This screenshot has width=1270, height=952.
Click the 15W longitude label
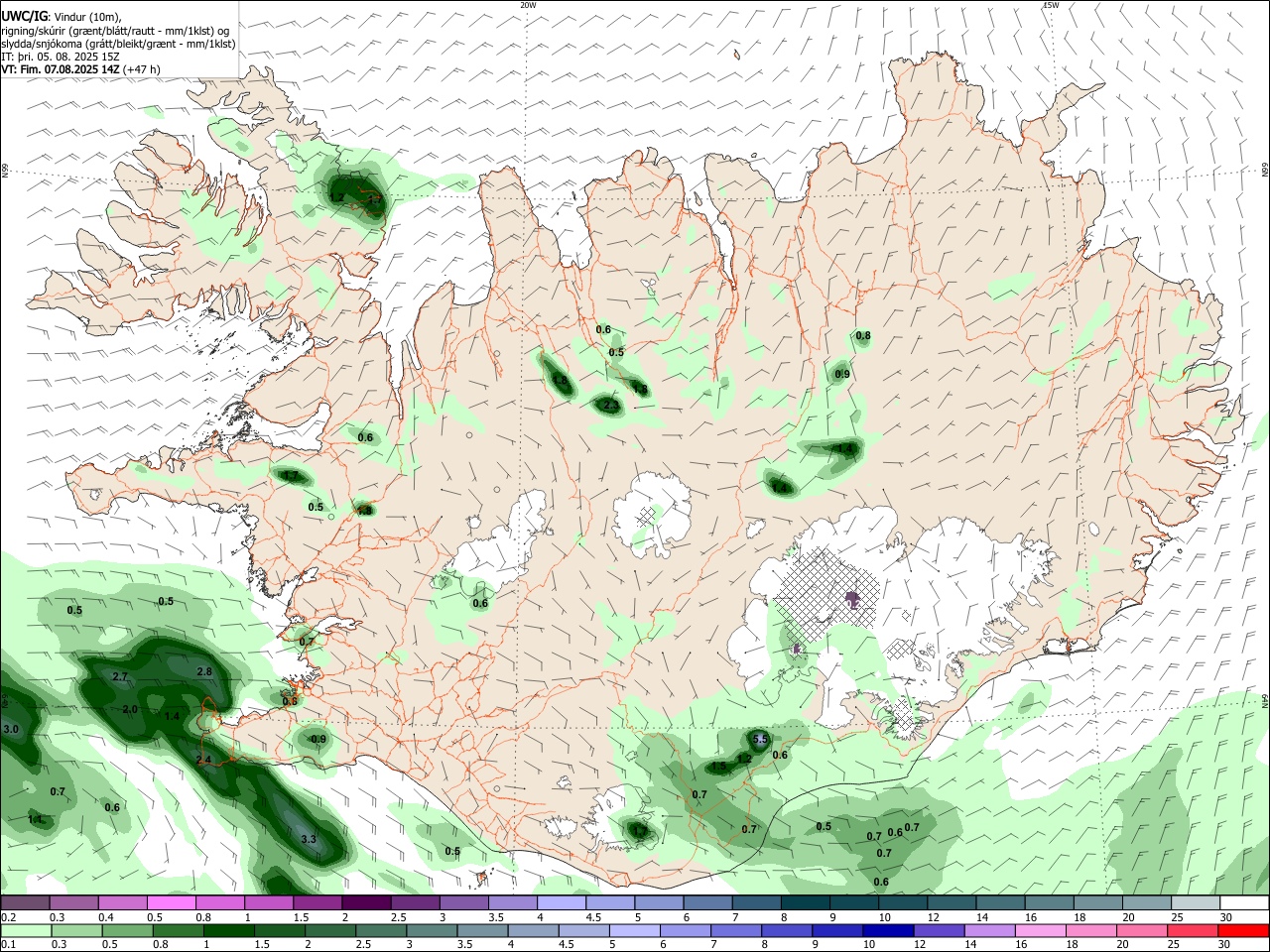point(1050,5)
